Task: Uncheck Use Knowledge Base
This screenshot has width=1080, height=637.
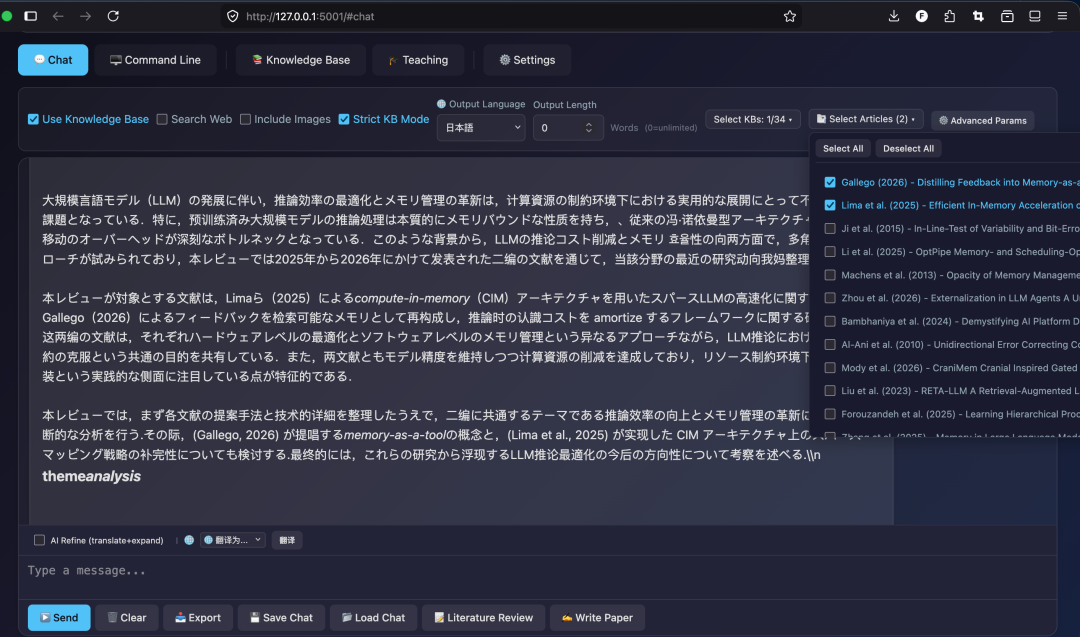Action: (33, 119)
